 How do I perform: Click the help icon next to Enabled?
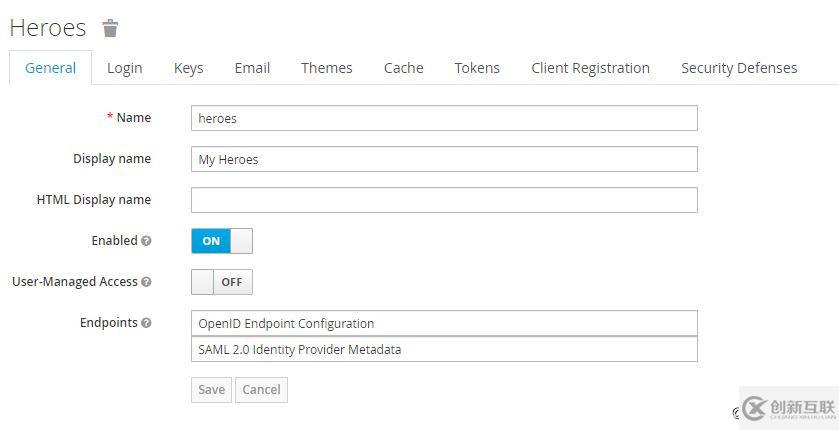pyautogui.click(x=146, y=241)
